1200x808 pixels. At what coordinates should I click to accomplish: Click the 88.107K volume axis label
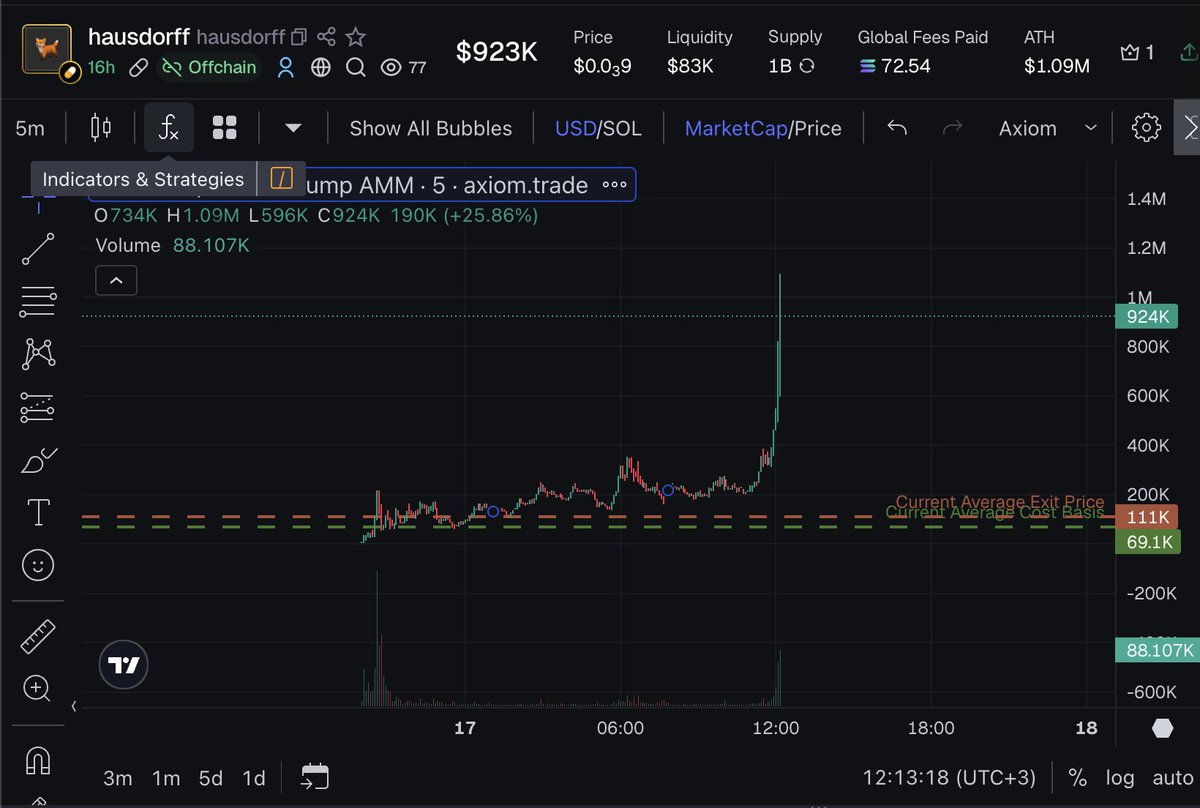point(1156,651)
